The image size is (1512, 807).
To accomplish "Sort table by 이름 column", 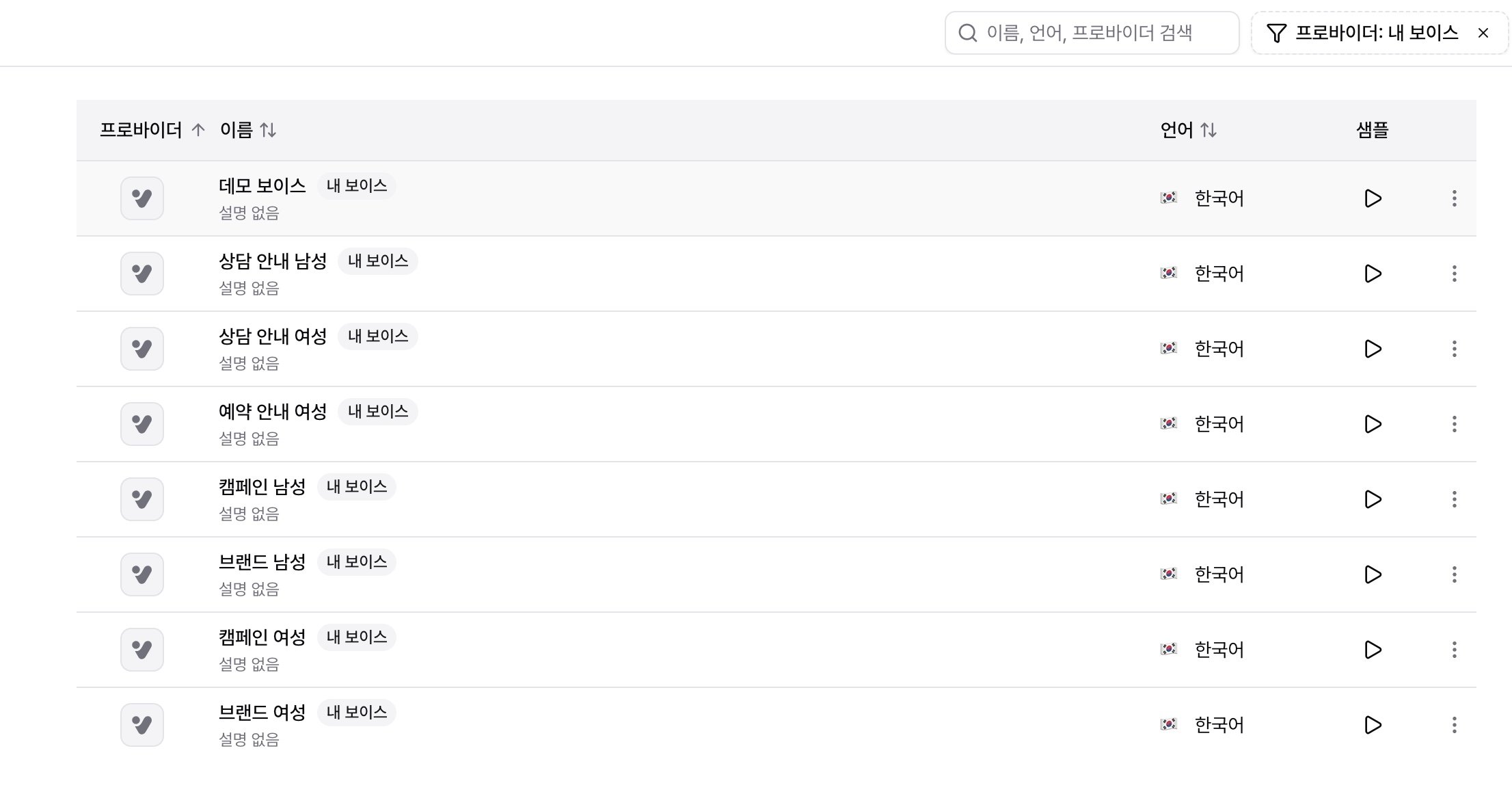I will point(248,130).
